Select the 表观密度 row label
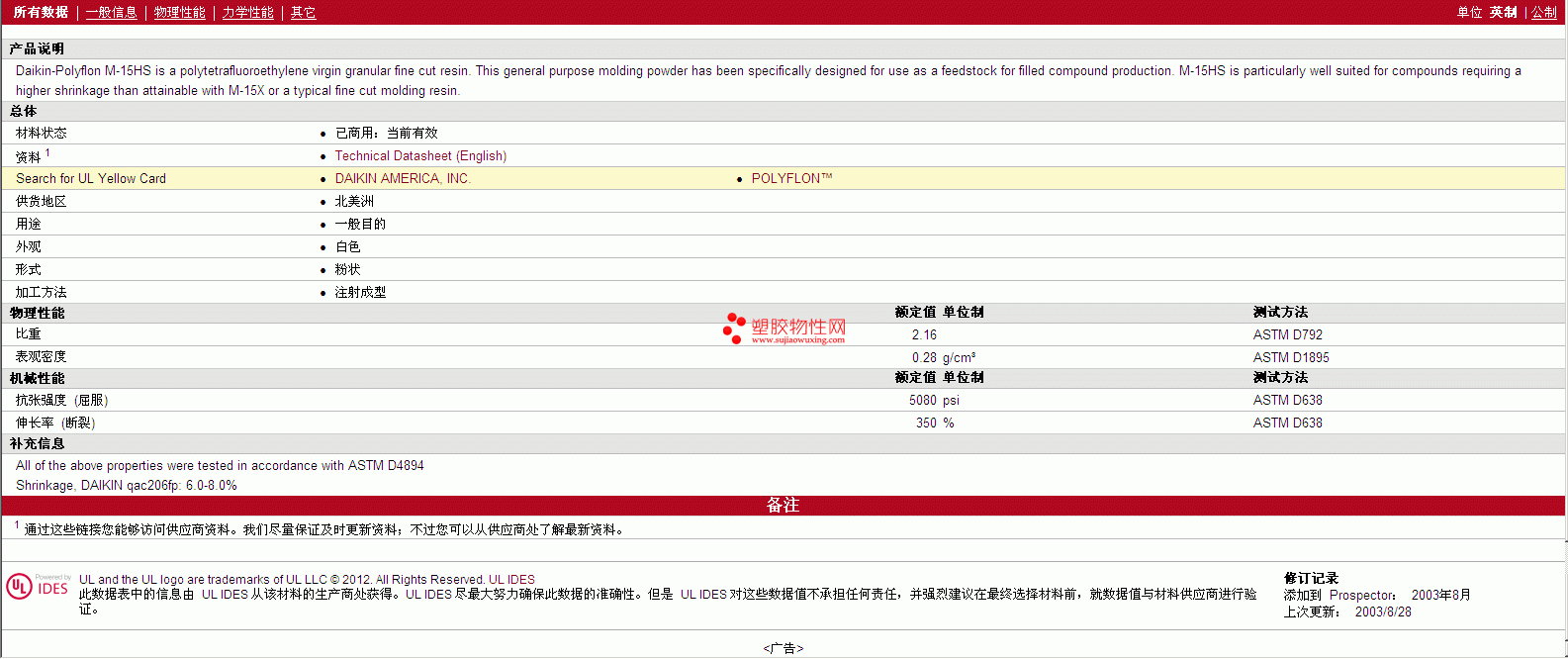The width and height of the screenshot is (1568, 659). click(x=42, y=356)
